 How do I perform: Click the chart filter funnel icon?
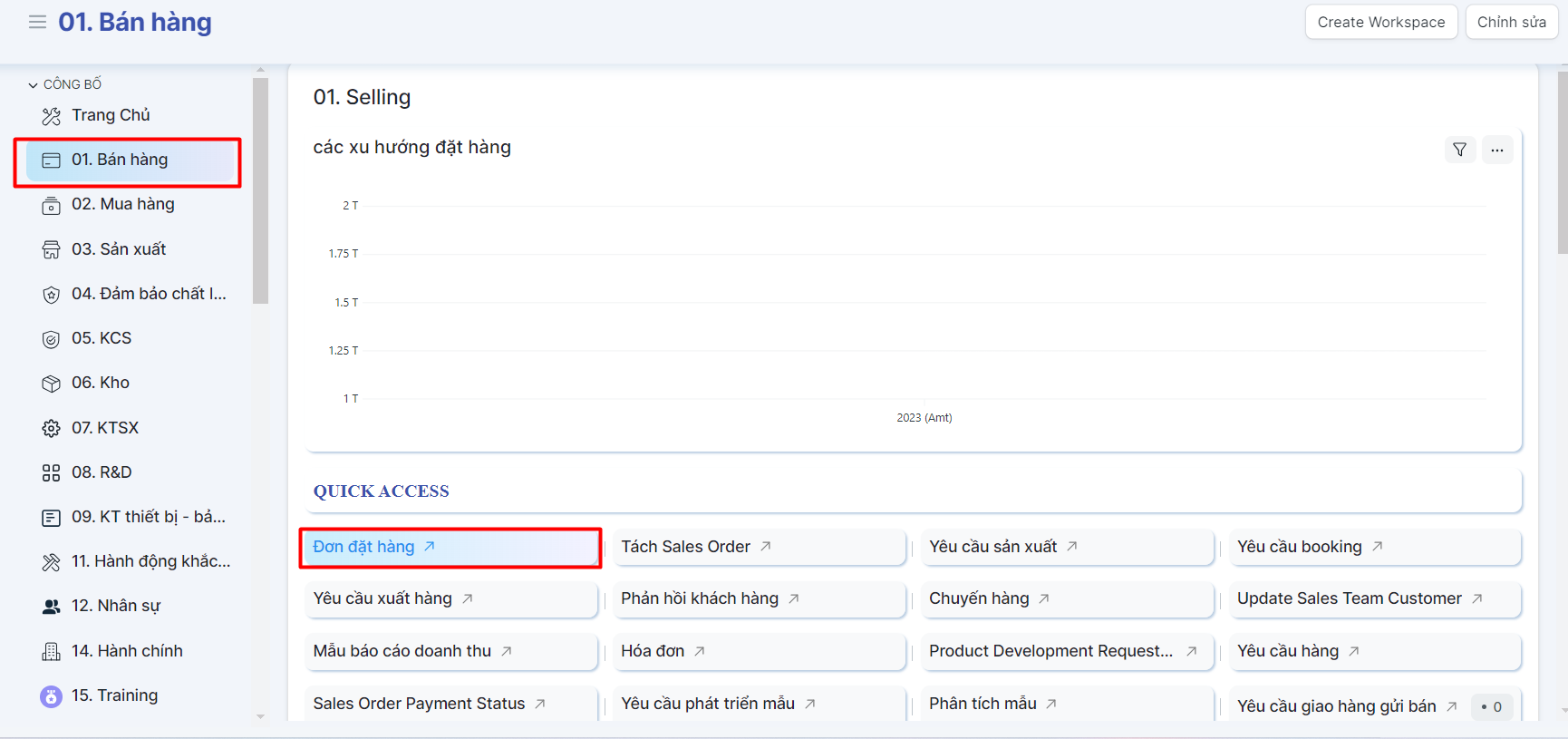1459,150
